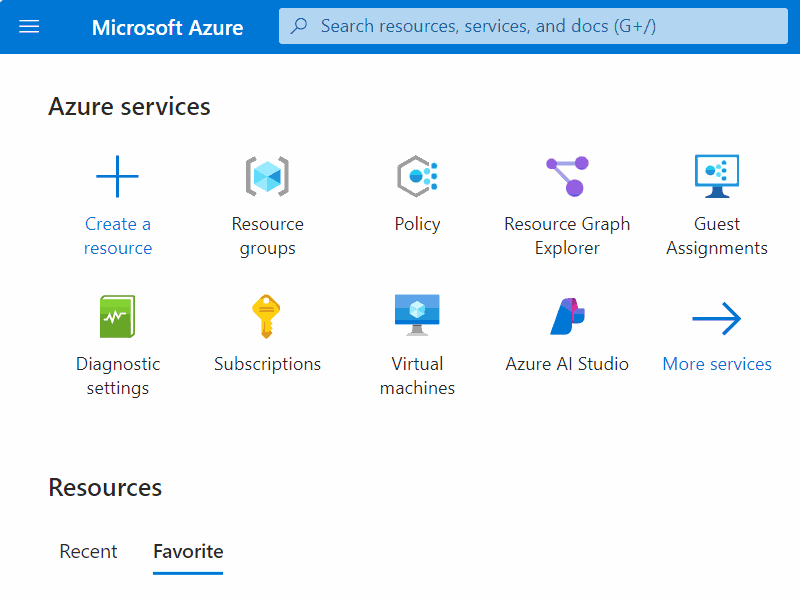Switch to the Recent tab
This screenshot has height=600, width=800.
tap(88, 552)
